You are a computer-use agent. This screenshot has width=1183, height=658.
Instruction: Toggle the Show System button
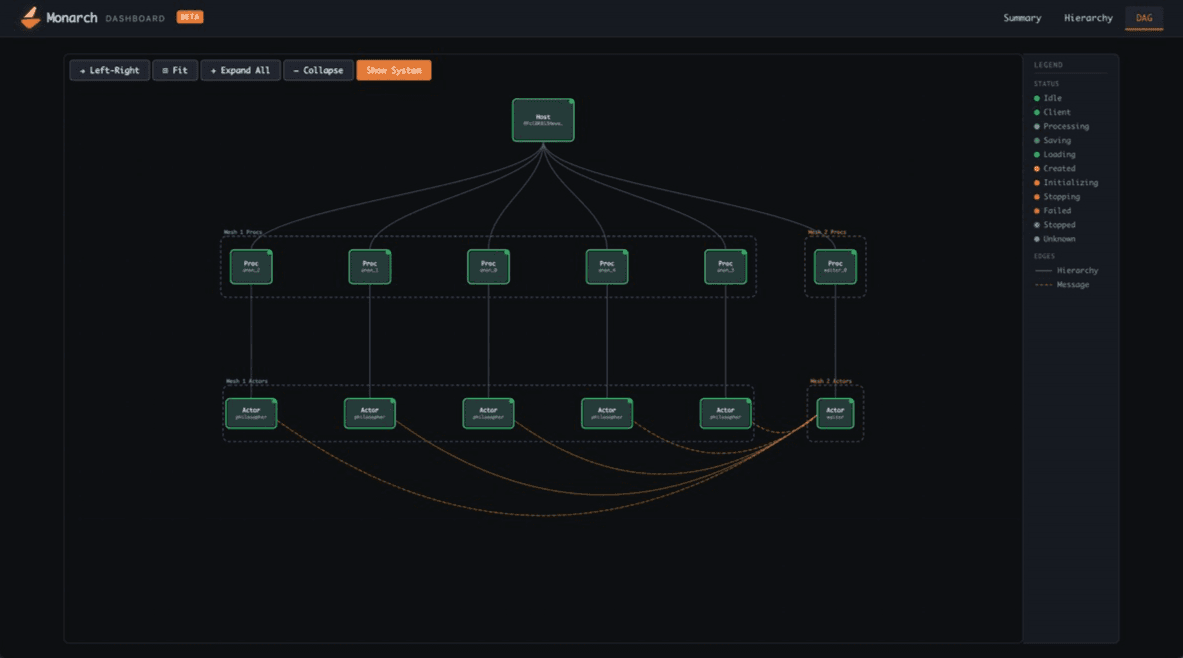tap(393, 70)
